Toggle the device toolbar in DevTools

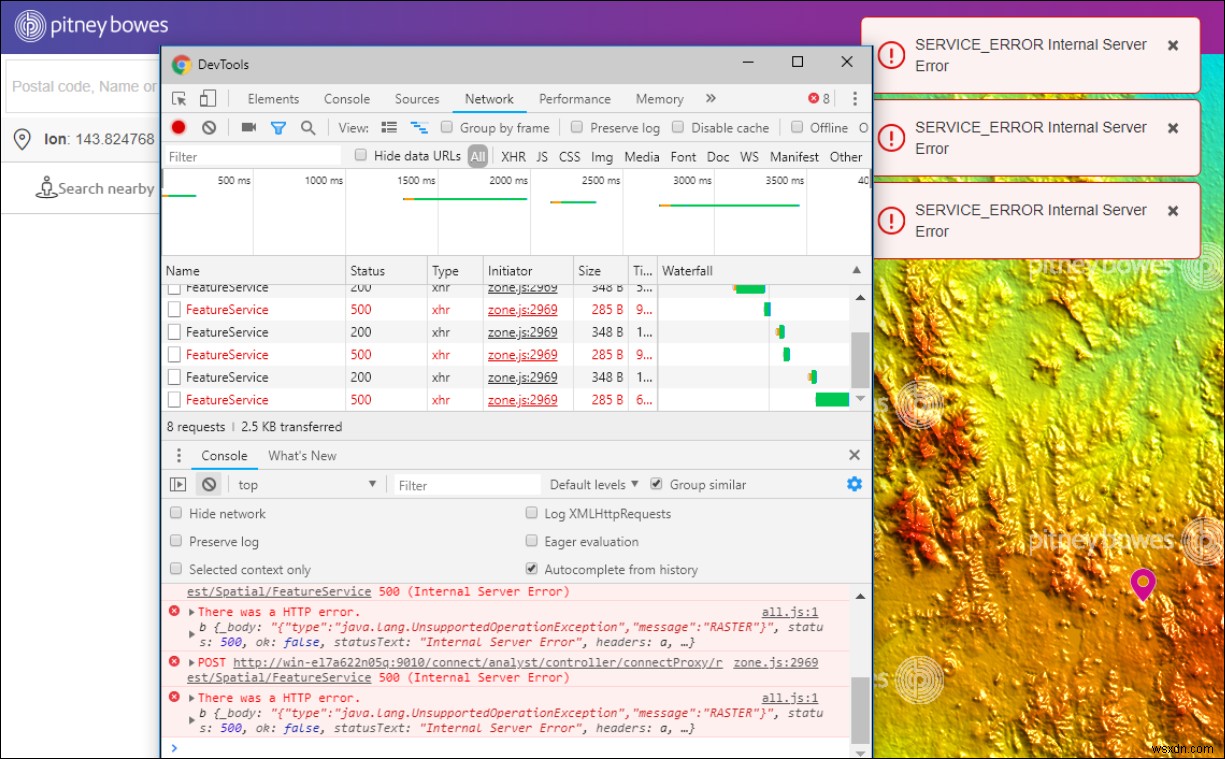pos(209,98)
